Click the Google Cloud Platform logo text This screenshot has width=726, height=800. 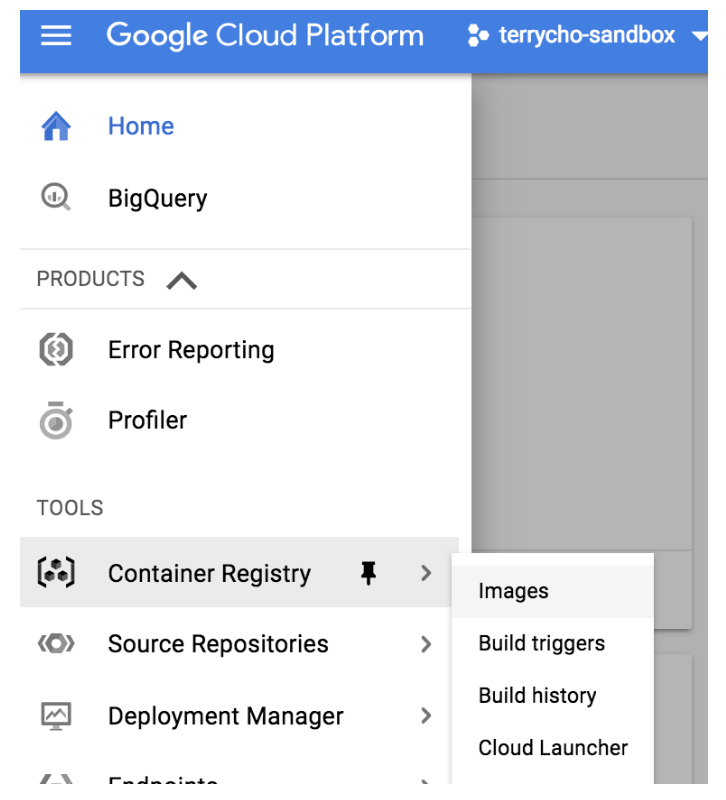(265, 36)
